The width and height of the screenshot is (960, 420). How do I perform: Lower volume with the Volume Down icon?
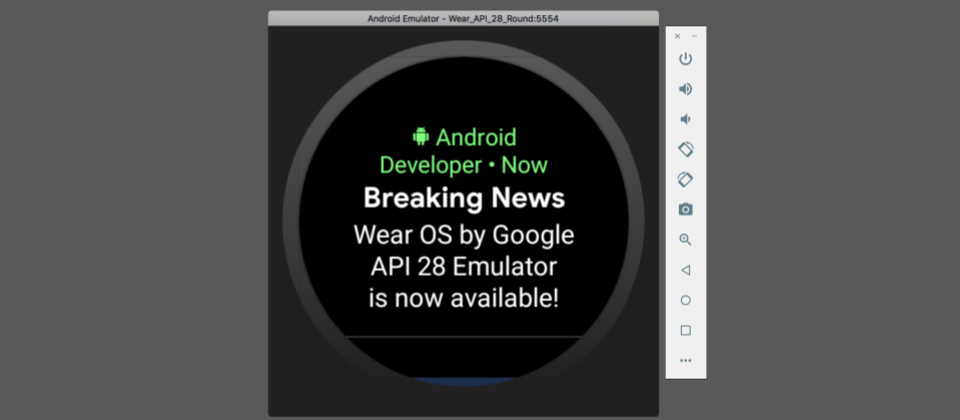[685, 119]
